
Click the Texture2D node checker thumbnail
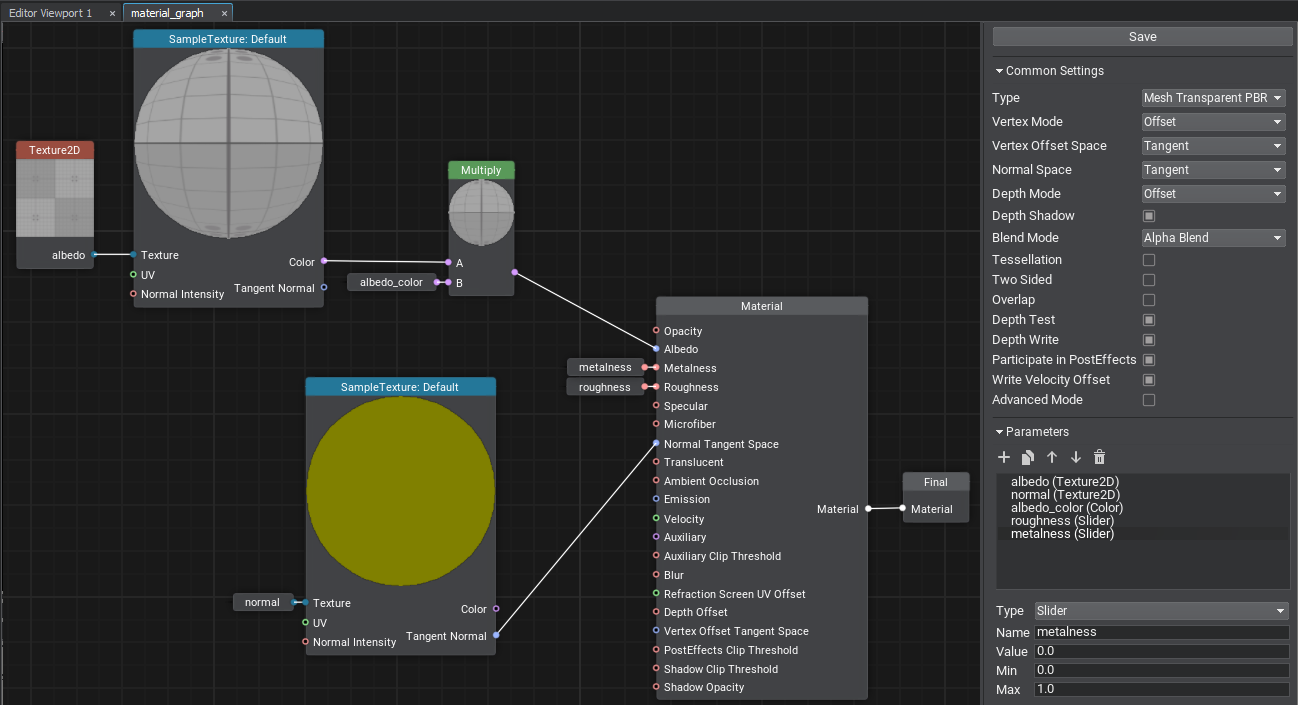[55, 198]
